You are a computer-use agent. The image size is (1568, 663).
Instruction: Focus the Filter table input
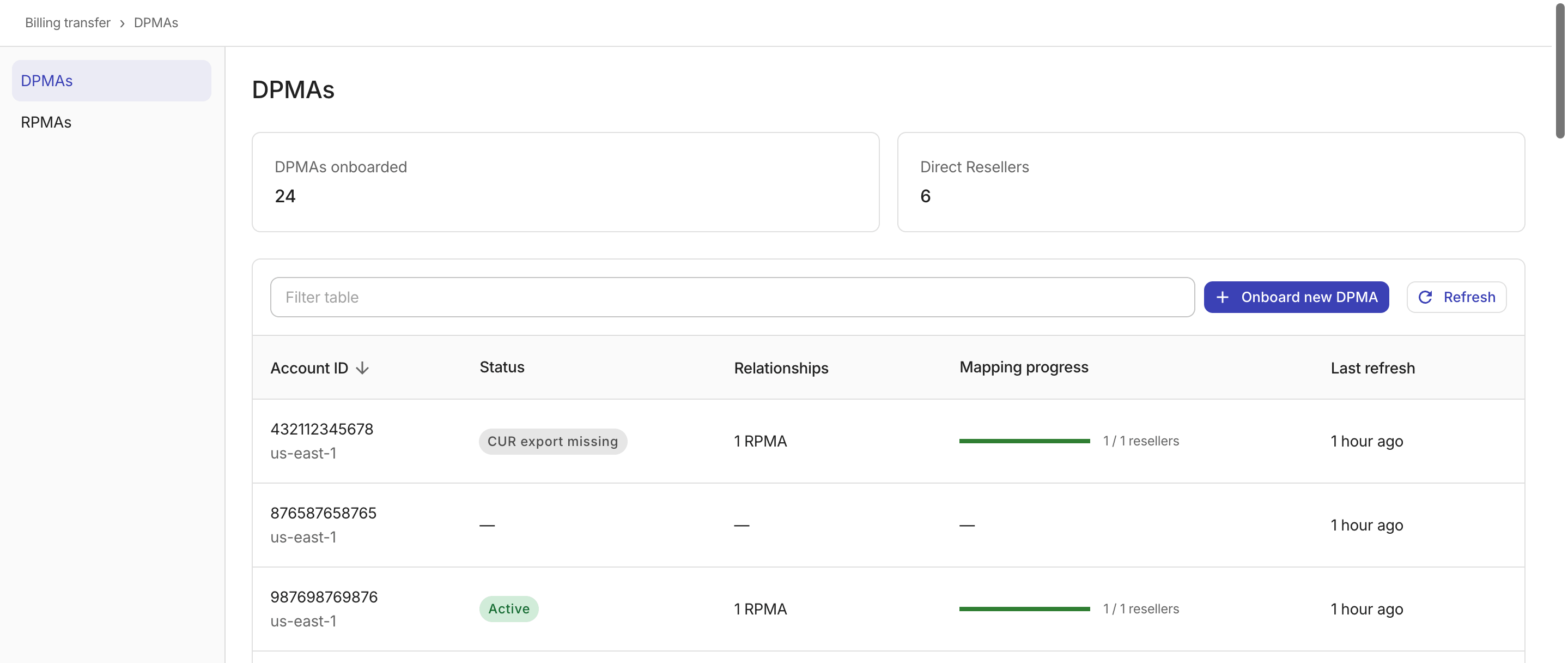pos(732,297)
